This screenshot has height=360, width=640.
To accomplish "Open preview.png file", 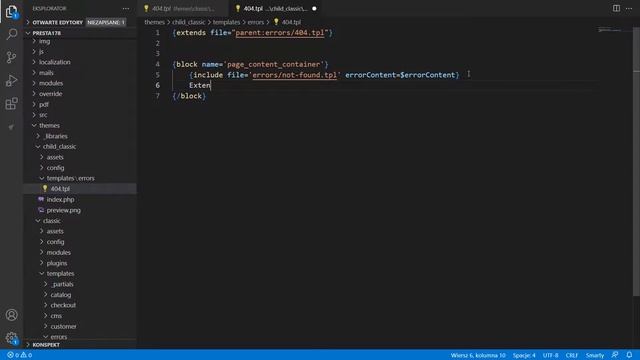I will click(63, 210).
